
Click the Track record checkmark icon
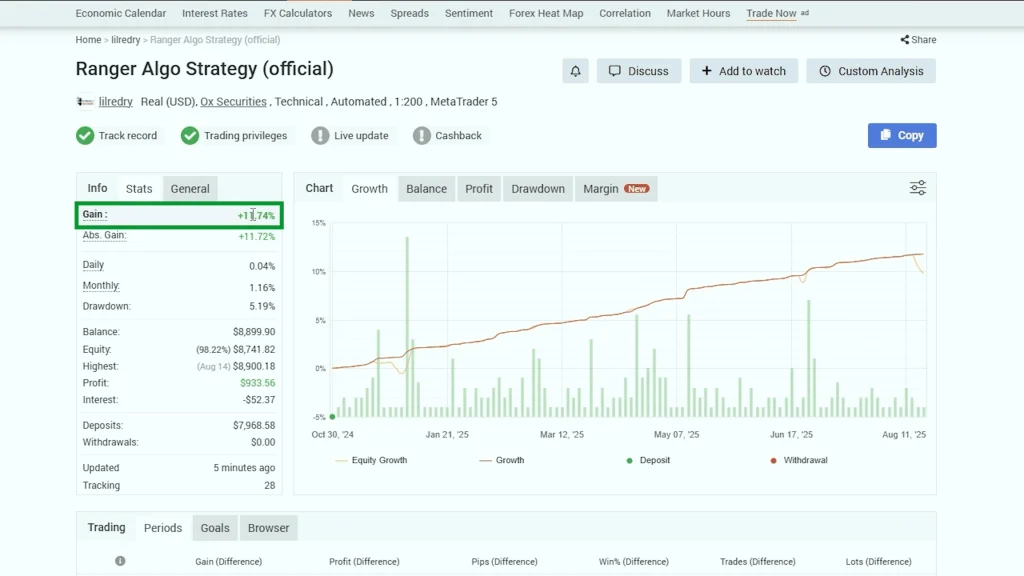(x=85, y=136)
